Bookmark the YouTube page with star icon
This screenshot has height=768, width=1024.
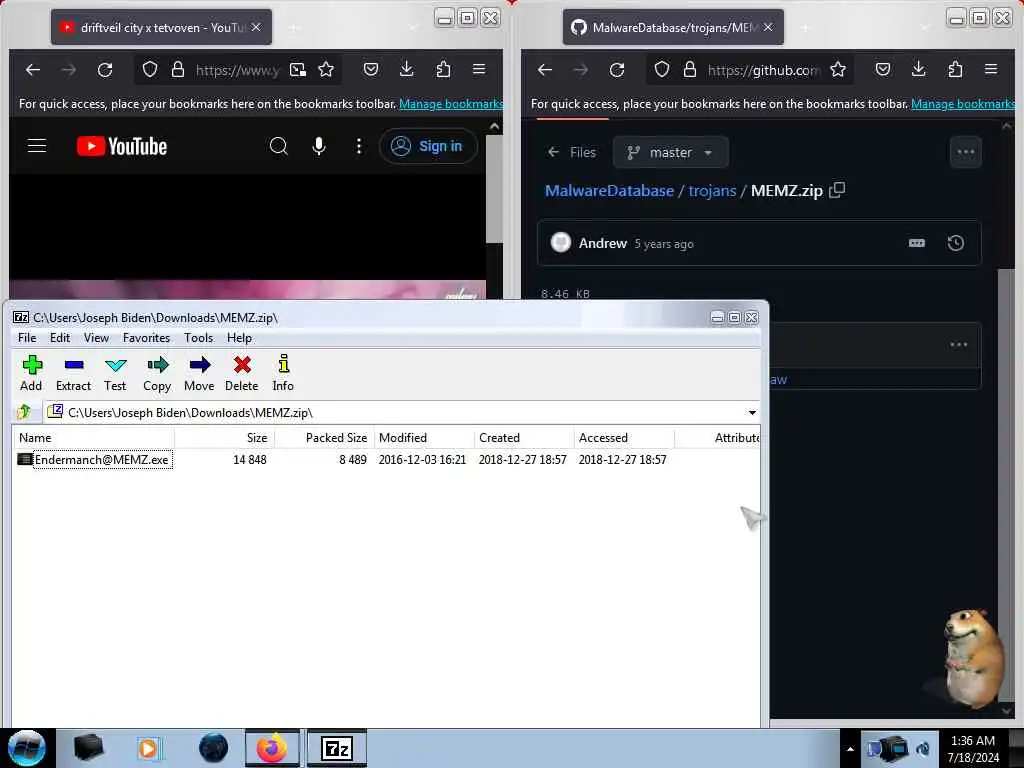[x=326, y=69]
